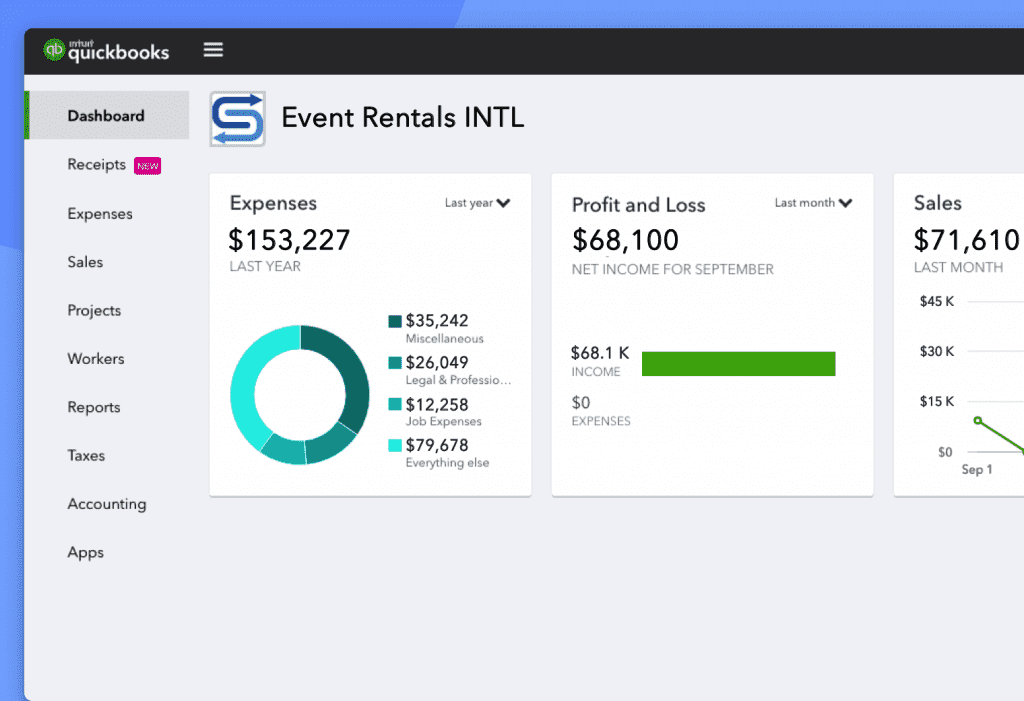This screenshot has width=1024, height=701.
Task: Open the Sales sidebar section
Action: coord(86,262)
